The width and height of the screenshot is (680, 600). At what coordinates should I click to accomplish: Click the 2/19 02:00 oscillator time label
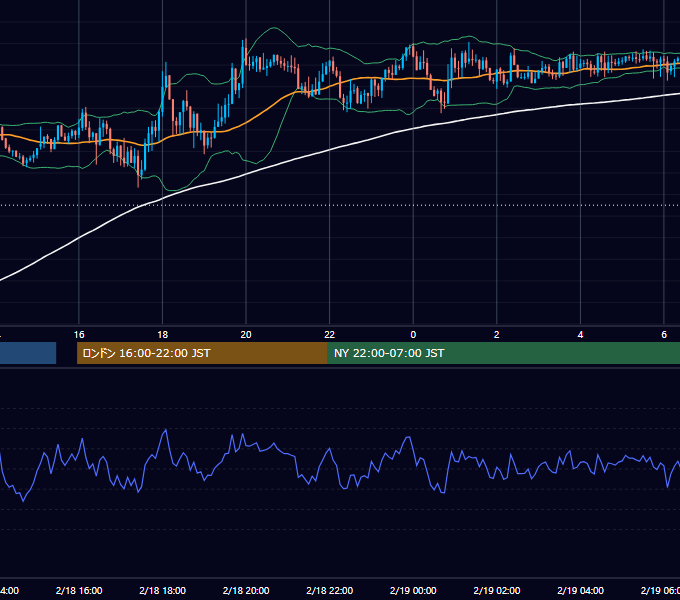click(497, 590)
